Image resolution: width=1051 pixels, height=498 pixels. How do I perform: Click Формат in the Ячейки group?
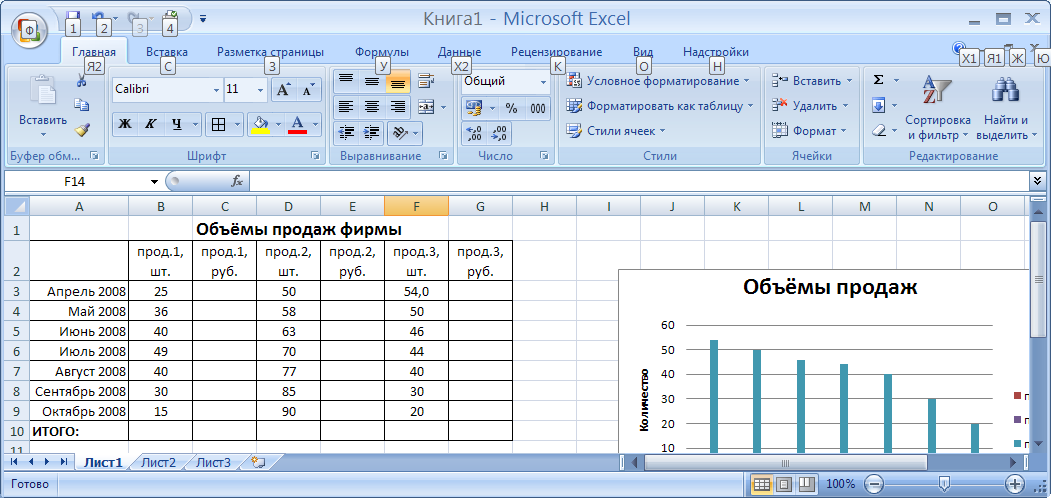(809, 131)
